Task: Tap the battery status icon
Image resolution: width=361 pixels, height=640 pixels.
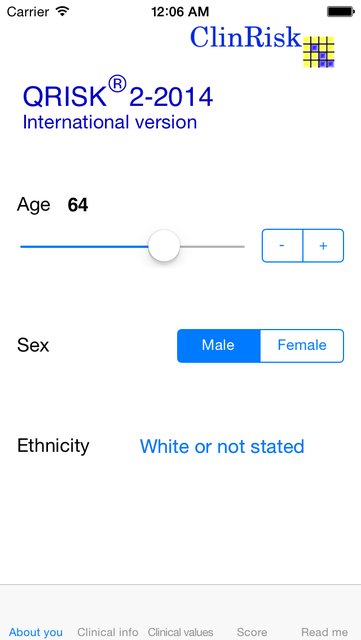Action: 341,11
